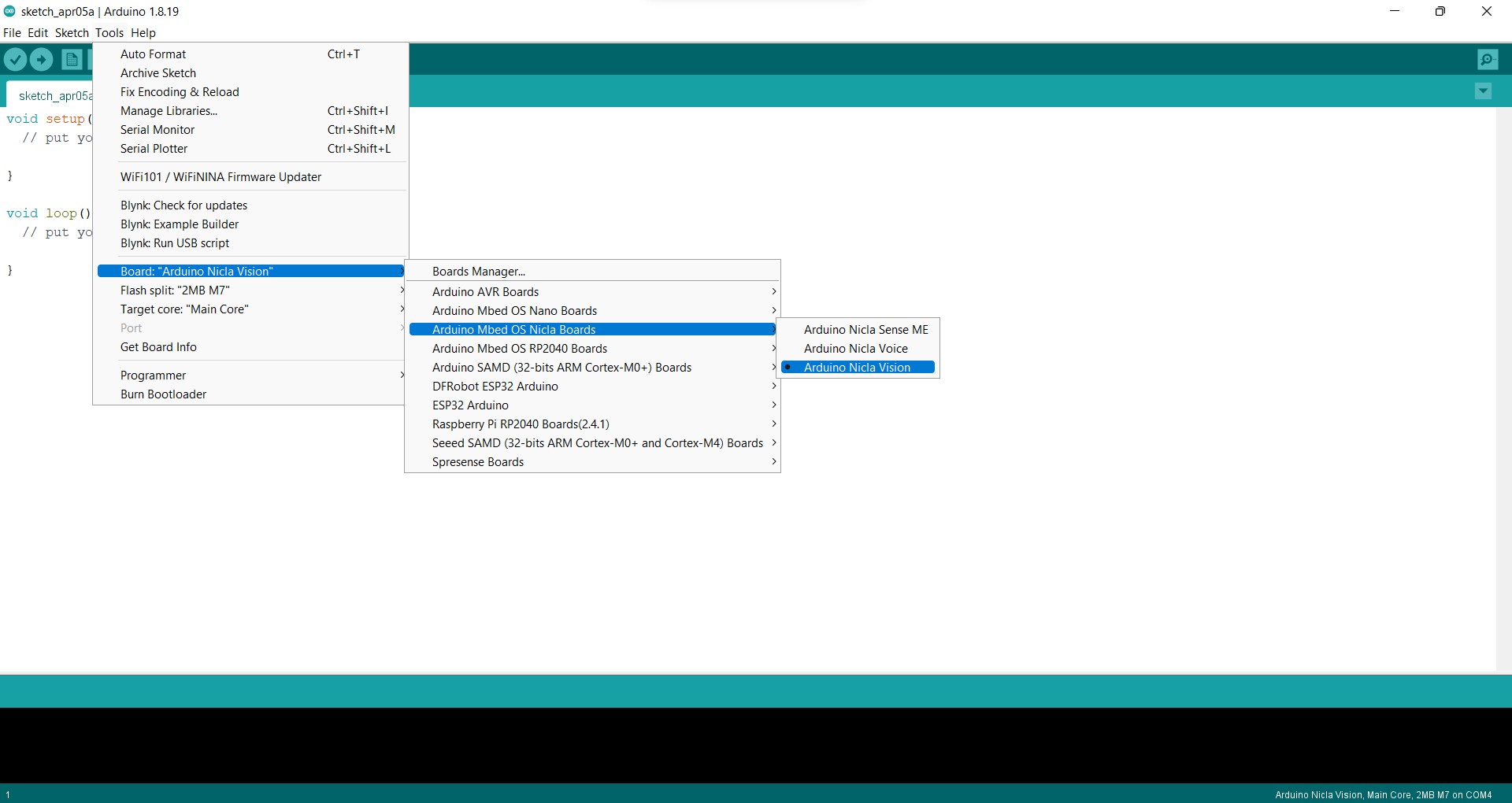Open the tab options dropdown arrow
The height and width of the screenshot is (803, 1512).
click(1483, 91)
